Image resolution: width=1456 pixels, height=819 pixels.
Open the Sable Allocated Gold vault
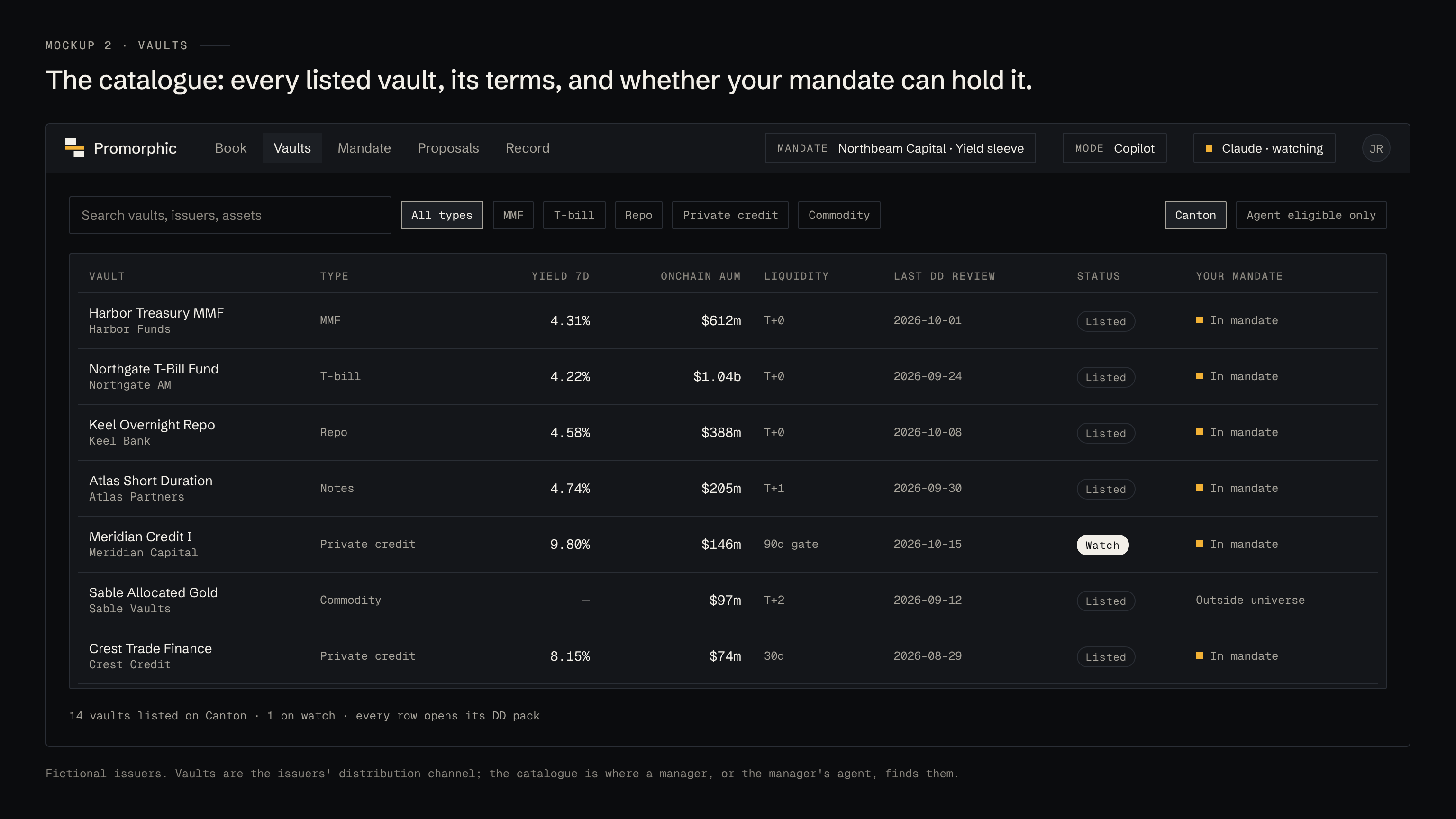[x=728, y=600]
